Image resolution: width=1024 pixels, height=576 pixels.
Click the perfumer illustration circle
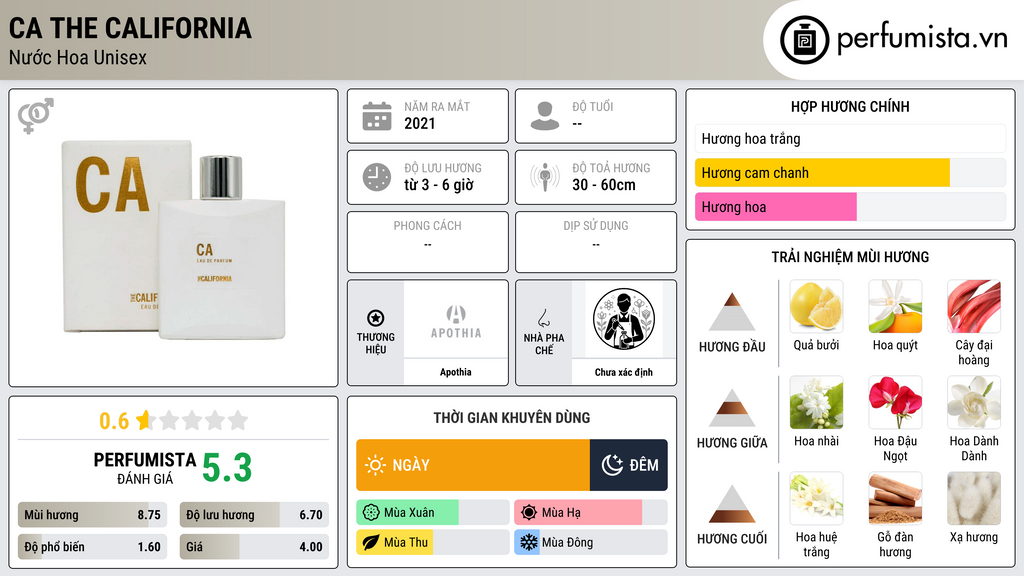point(624,319)
